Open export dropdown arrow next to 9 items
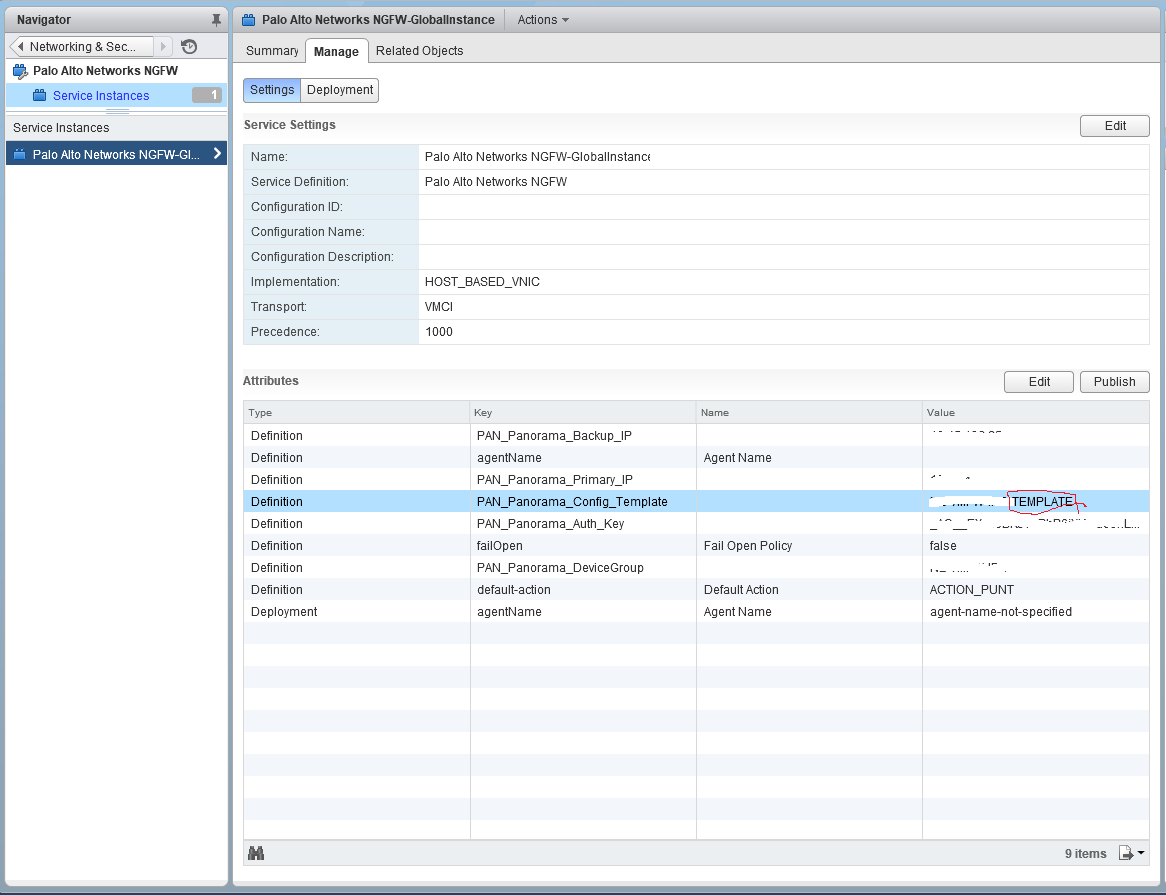 pos(1141,854)
